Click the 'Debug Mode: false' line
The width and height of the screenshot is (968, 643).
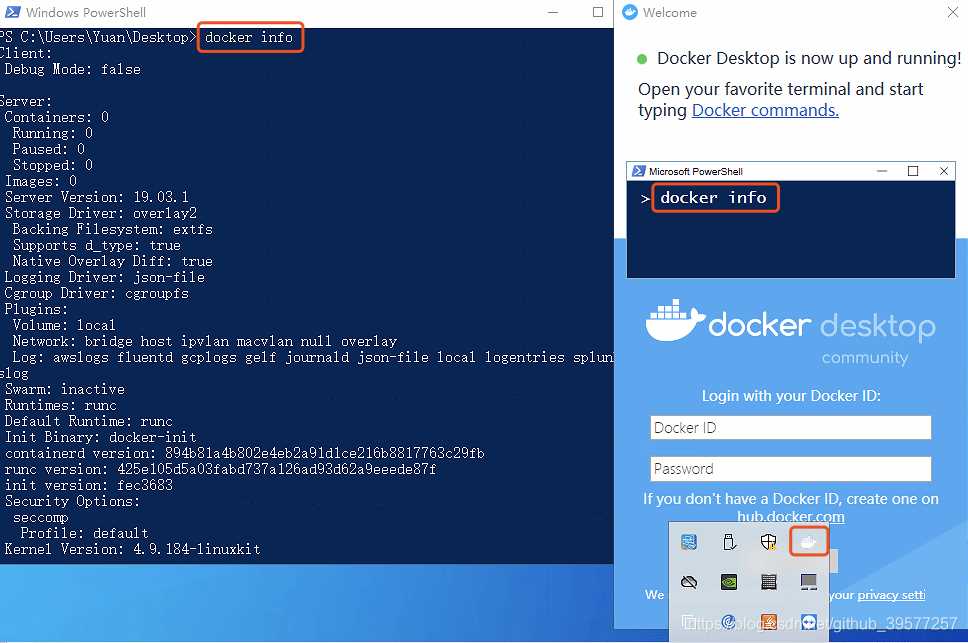coord(72,69)
